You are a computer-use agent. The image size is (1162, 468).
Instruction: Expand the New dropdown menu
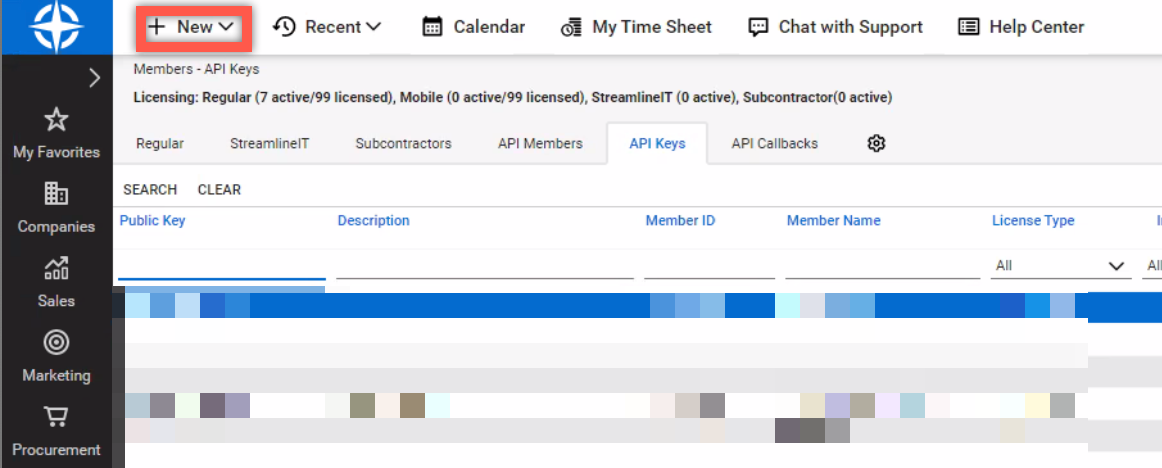193,27
